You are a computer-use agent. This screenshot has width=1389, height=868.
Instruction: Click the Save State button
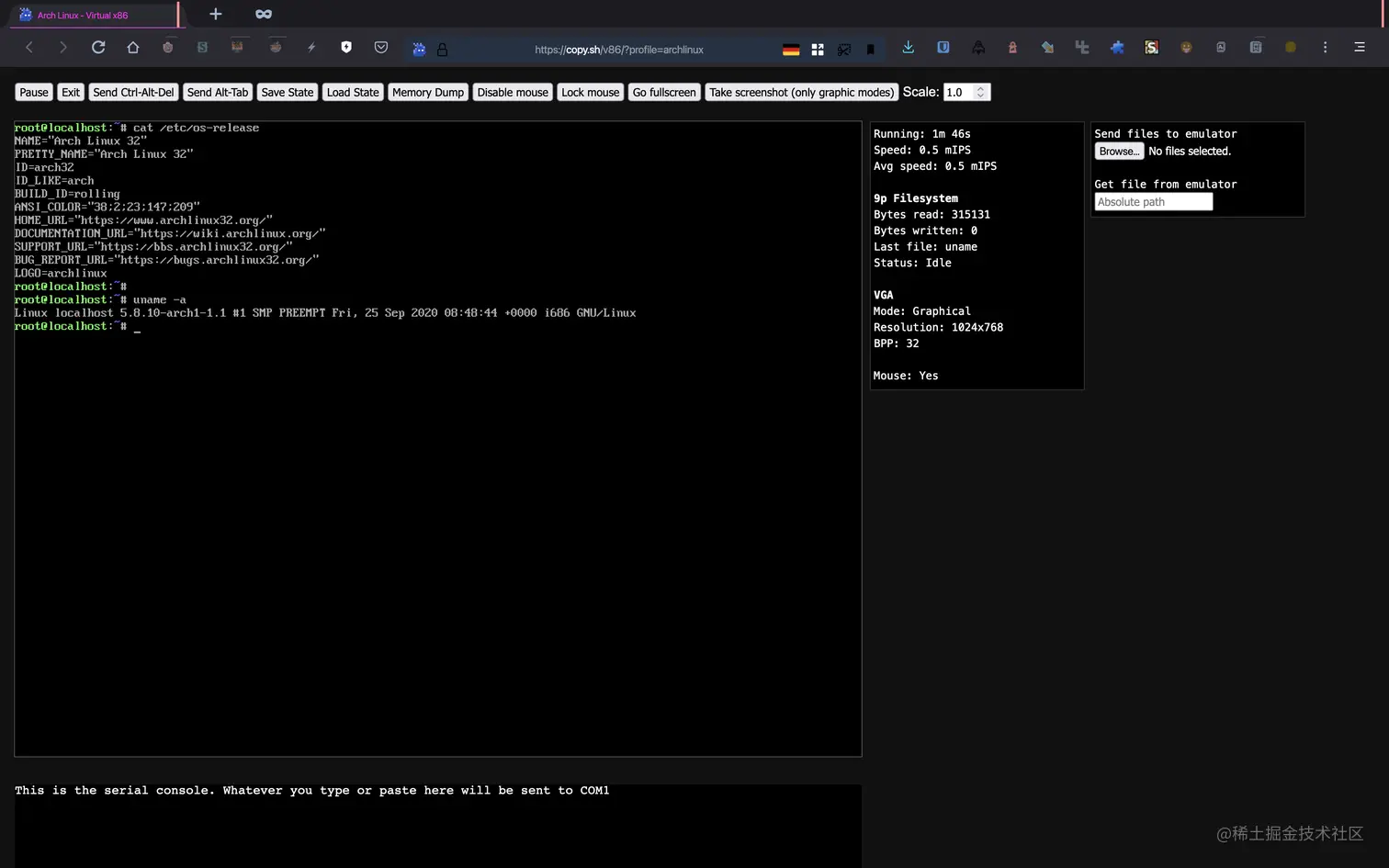[288, 92]
